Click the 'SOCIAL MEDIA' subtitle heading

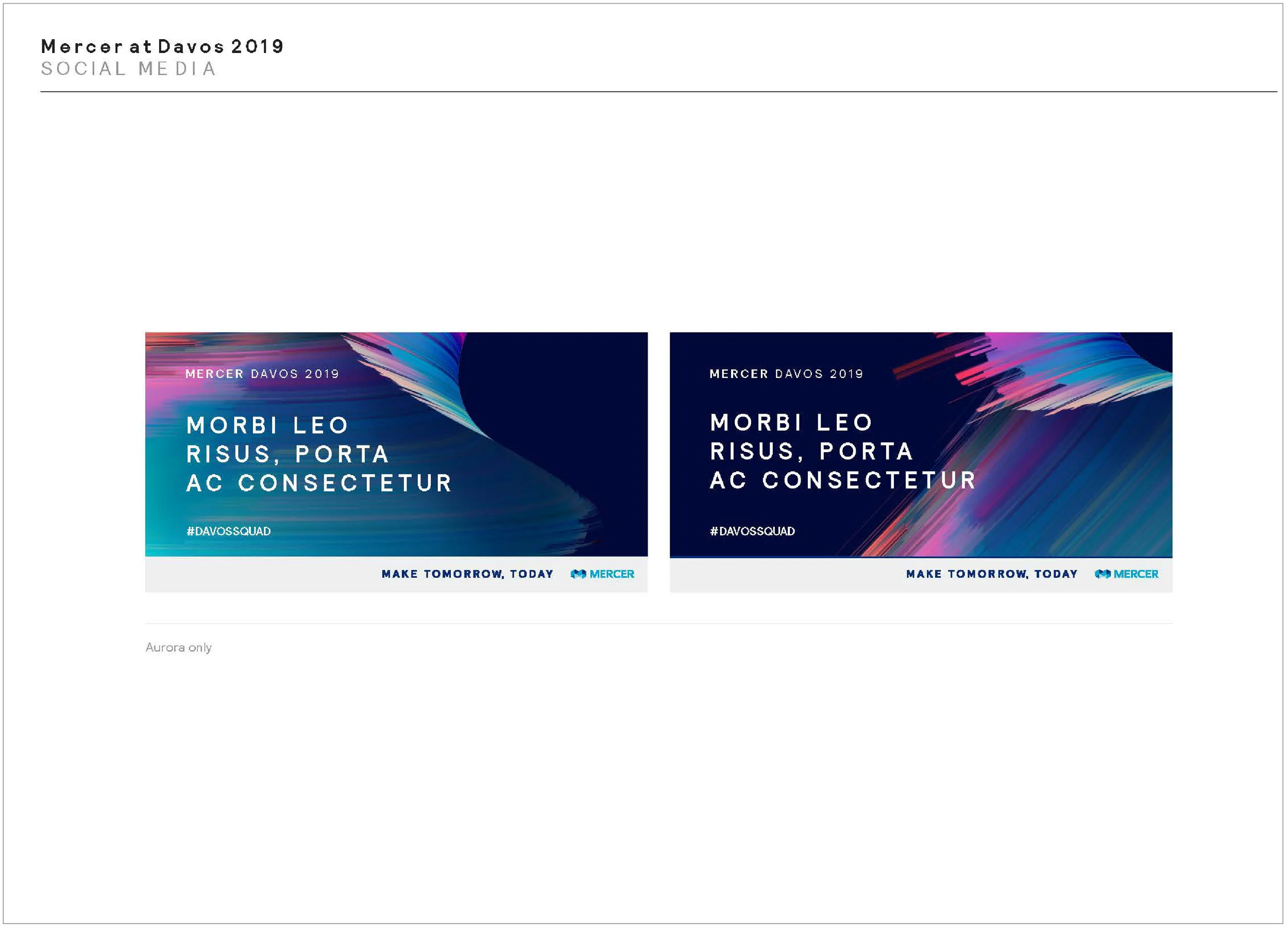pyautogui.click(x=128, y=68)
